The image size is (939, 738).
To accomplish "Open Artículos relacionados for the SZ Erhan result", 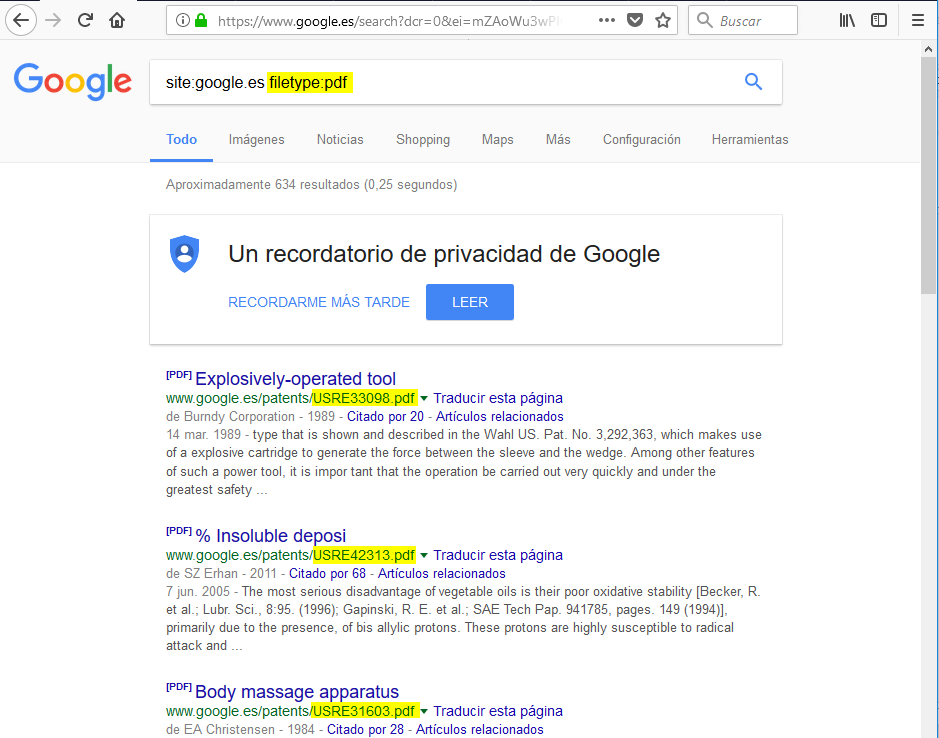I will (442, 573).
